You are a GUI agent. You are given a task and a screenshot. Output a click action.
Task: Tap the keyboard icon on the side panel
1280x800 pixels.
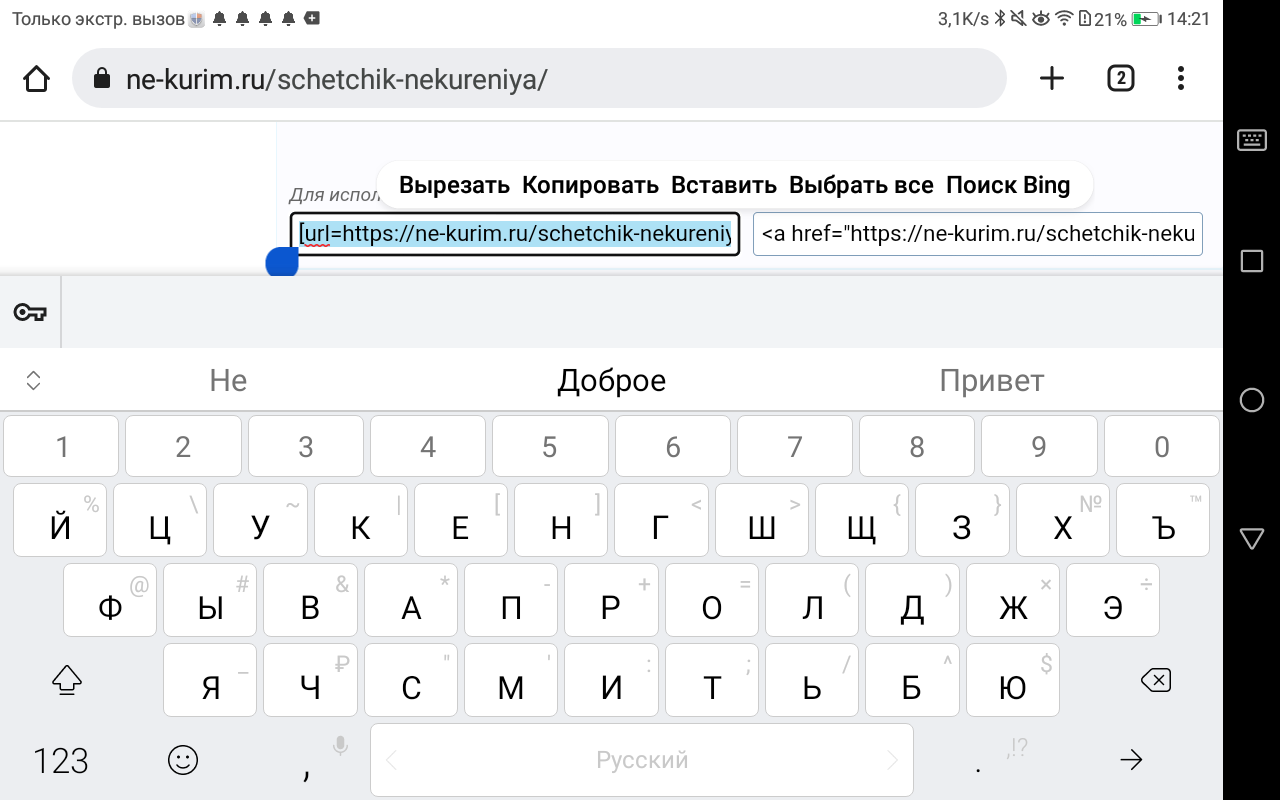(1251, 140)
